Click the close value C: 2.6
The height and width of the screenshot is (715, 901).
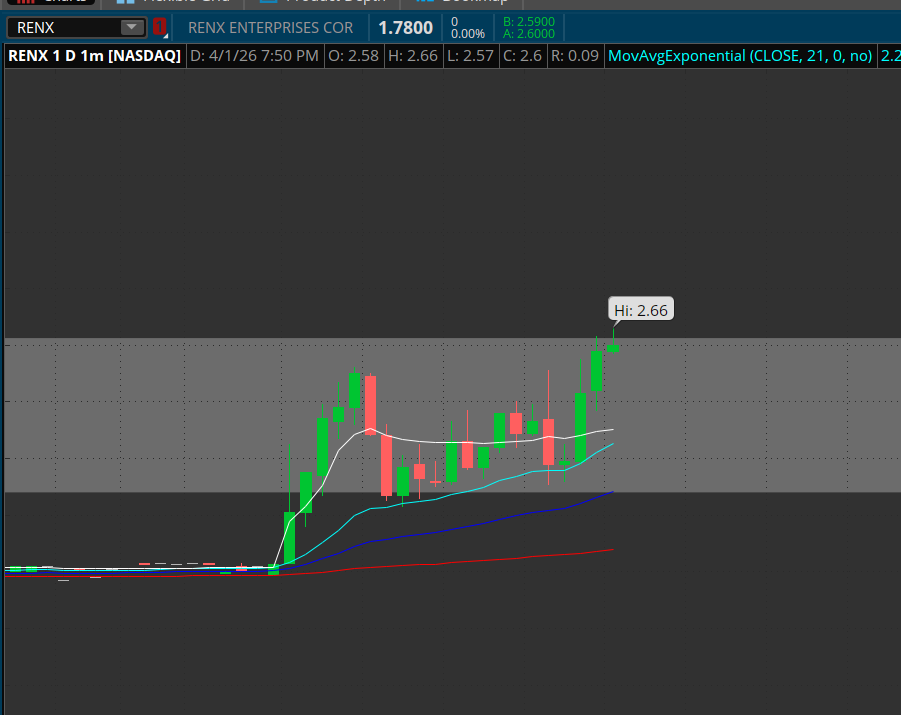click(x=522, y=56)
